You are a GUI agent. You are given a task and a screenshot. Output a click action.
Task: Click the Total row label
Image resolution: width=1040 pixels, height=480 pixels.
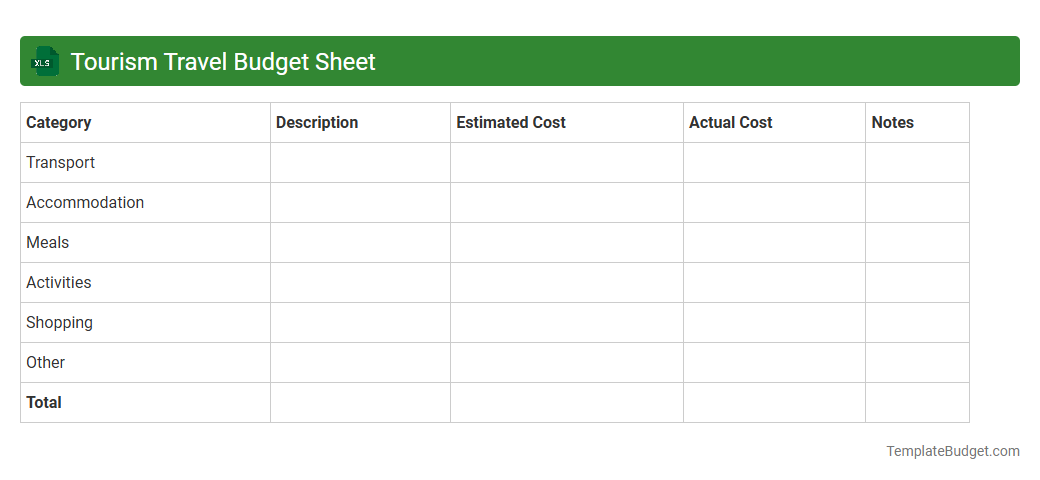click(145, 402)
